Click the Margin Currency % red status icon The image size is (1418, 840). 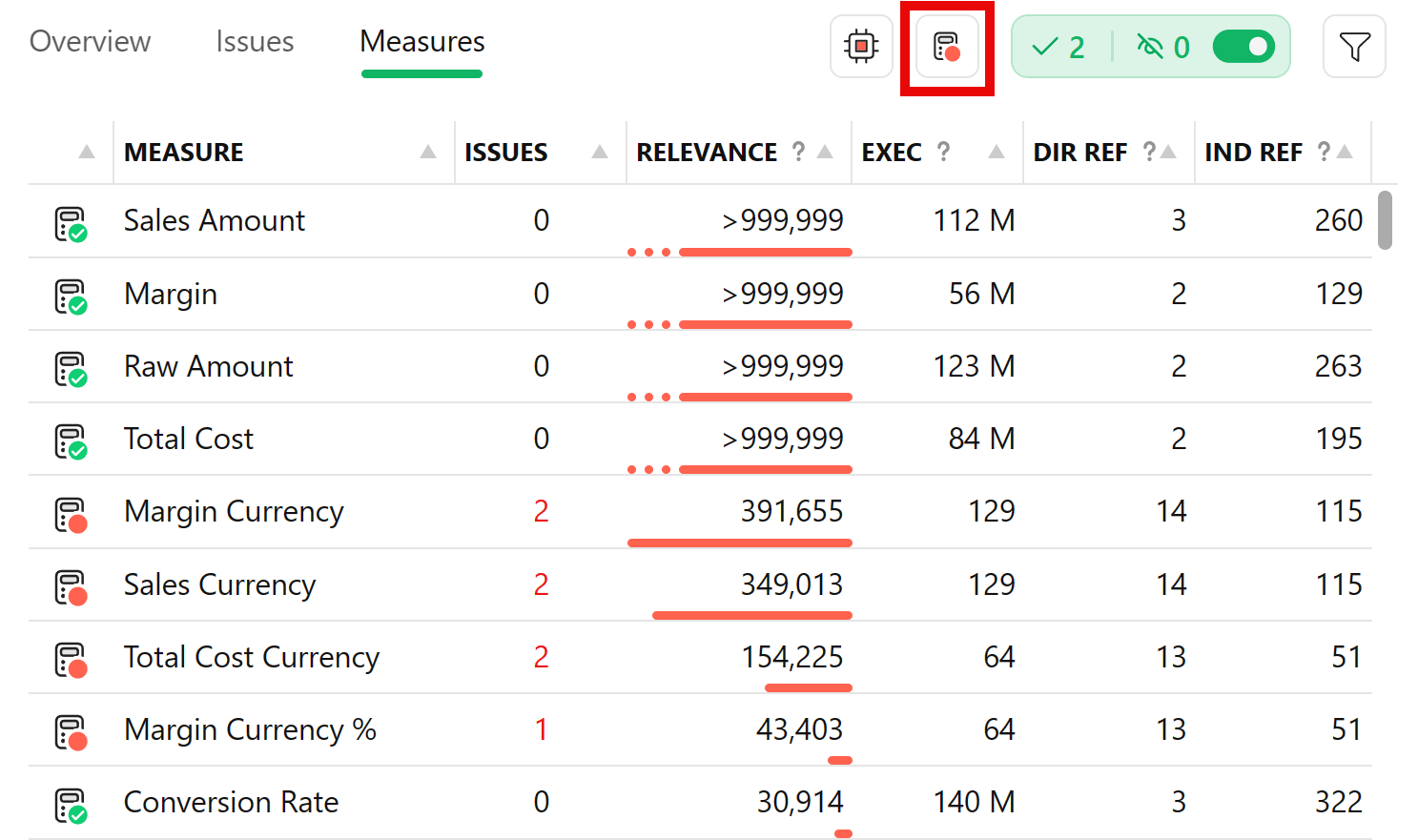click(x=71, y=732)
